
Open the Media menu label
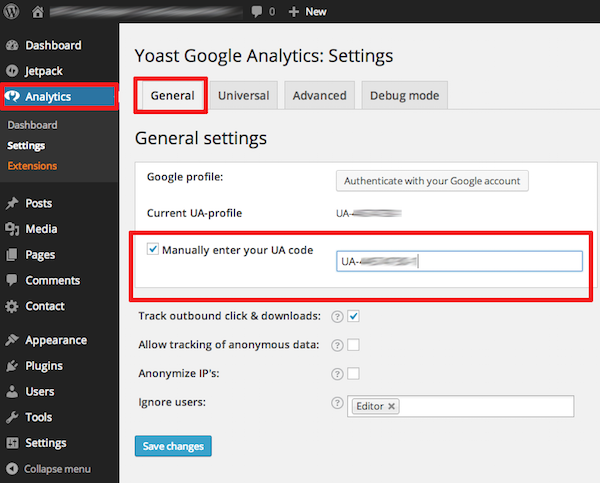pos(41,229)
